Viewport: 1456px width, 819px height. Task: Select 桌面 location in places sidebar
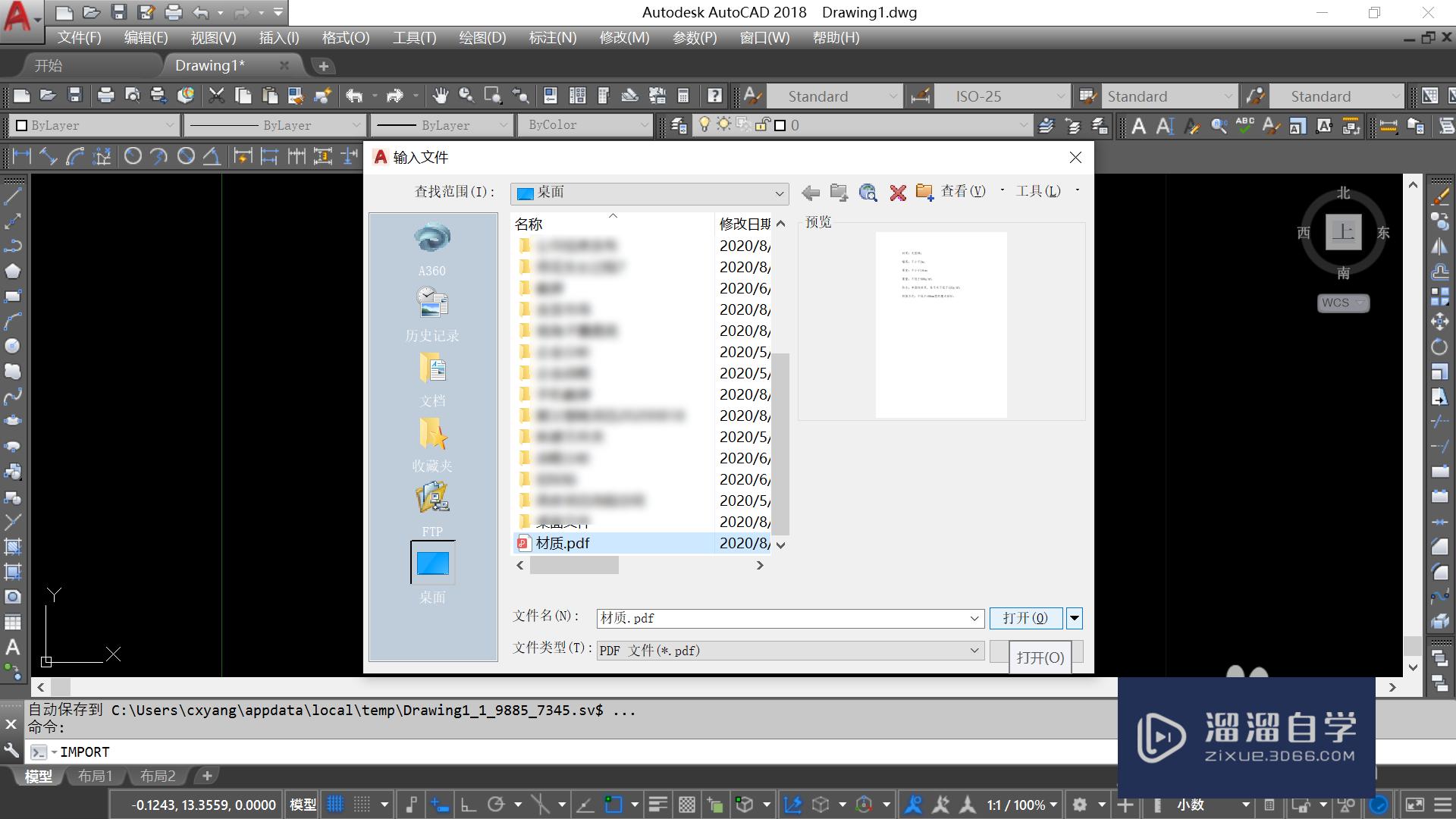(432, 573)
